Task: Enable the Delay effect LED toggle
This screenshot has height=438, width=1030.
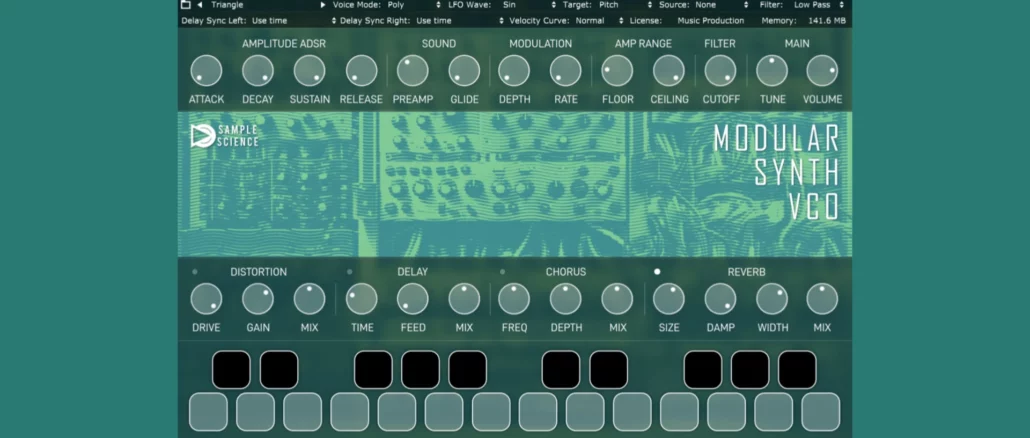Action: coord(349,272)
